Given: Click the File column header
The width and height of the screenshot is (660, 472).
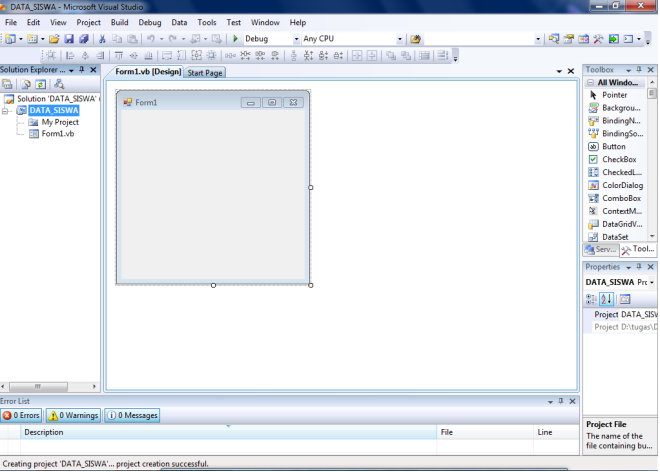Looking at the screenshot, I should [x=485, y=432].
